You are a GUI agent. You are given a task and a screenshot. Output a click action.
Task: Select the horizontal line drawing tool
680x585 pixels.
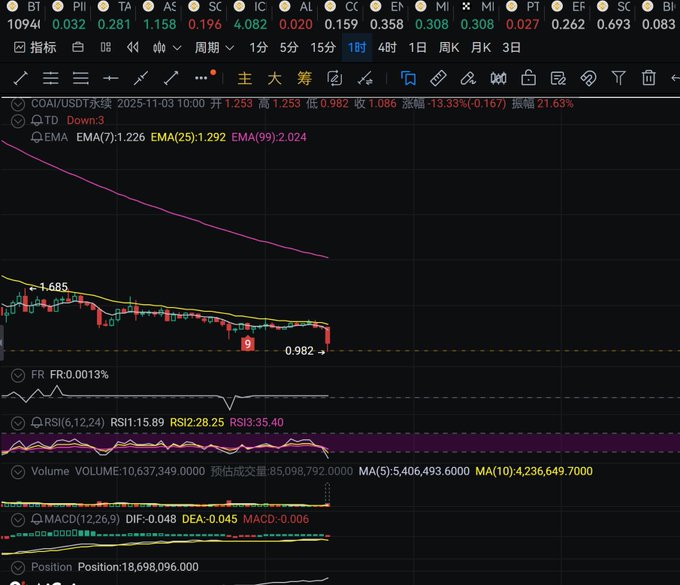click(111, 78)
